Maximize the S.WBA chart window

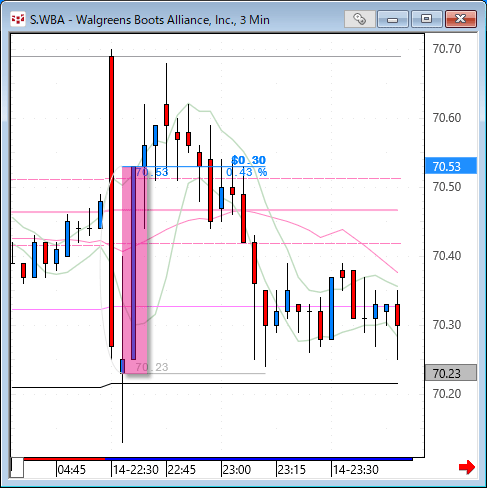(x=427, y=19)
